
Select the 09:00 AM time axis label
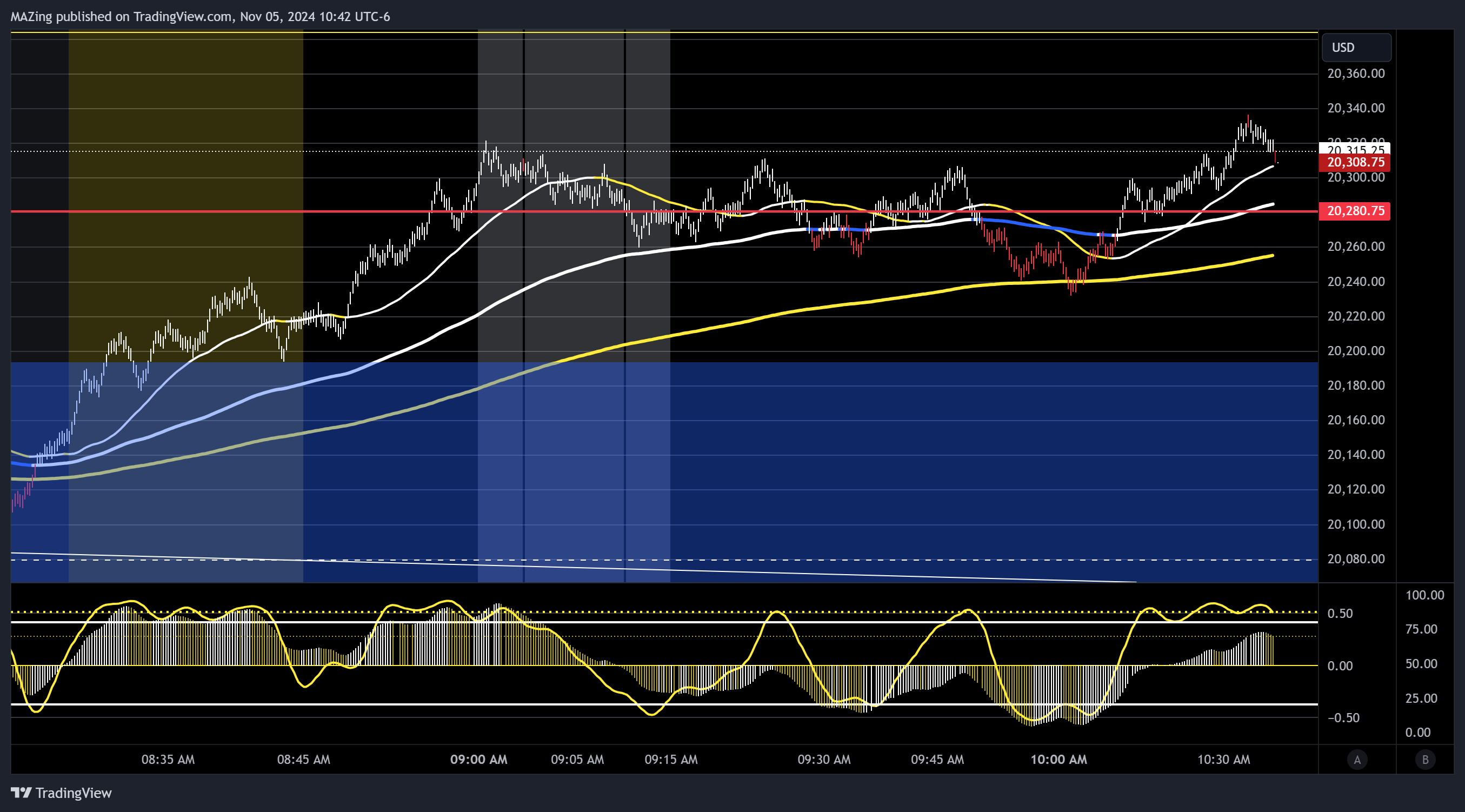(478, 760)
